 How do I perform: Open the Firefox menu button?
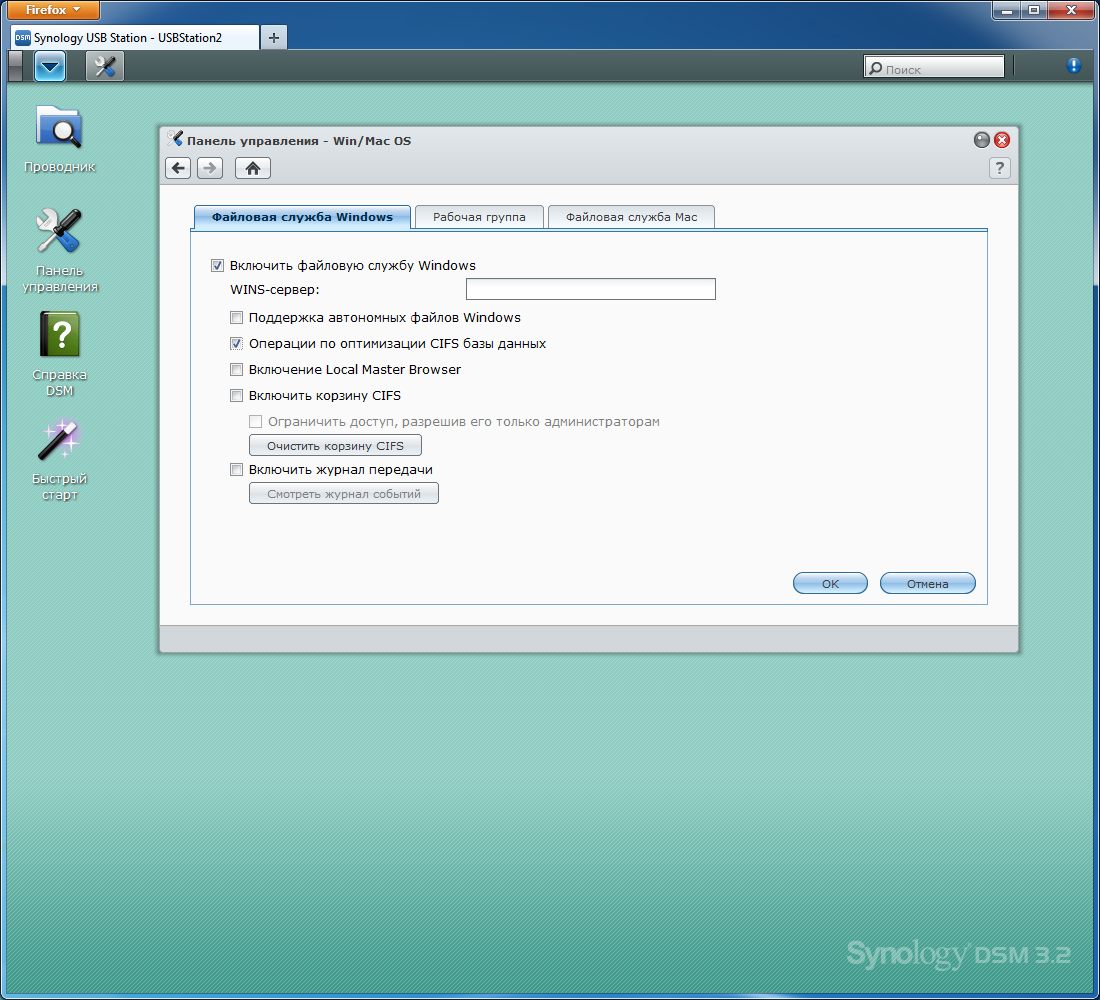[53, 10]
